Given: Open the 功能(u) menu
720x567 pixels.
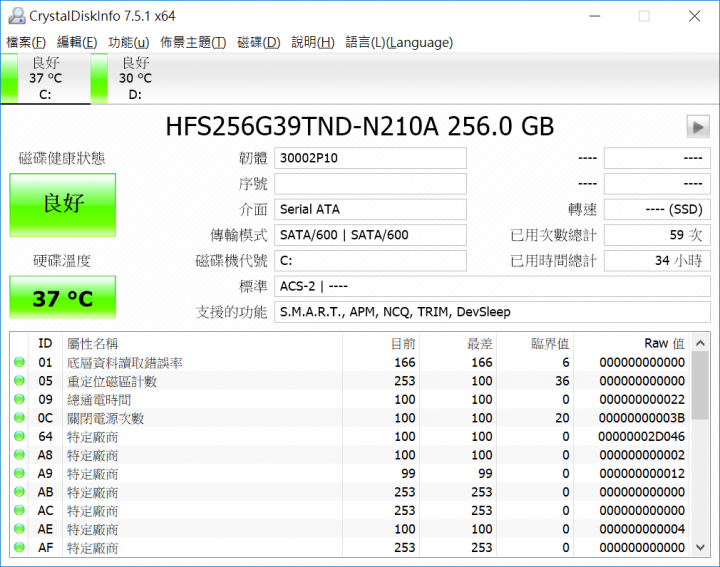Looking at the screenshot, I should pos(129,43).
